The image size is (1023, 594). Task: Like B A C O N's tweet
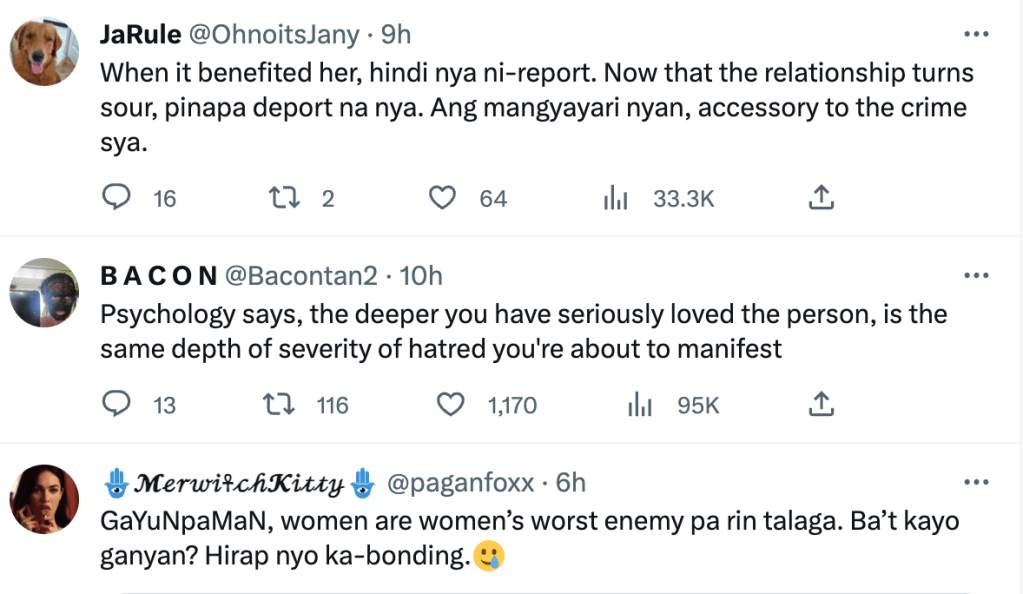click(453, 404)
